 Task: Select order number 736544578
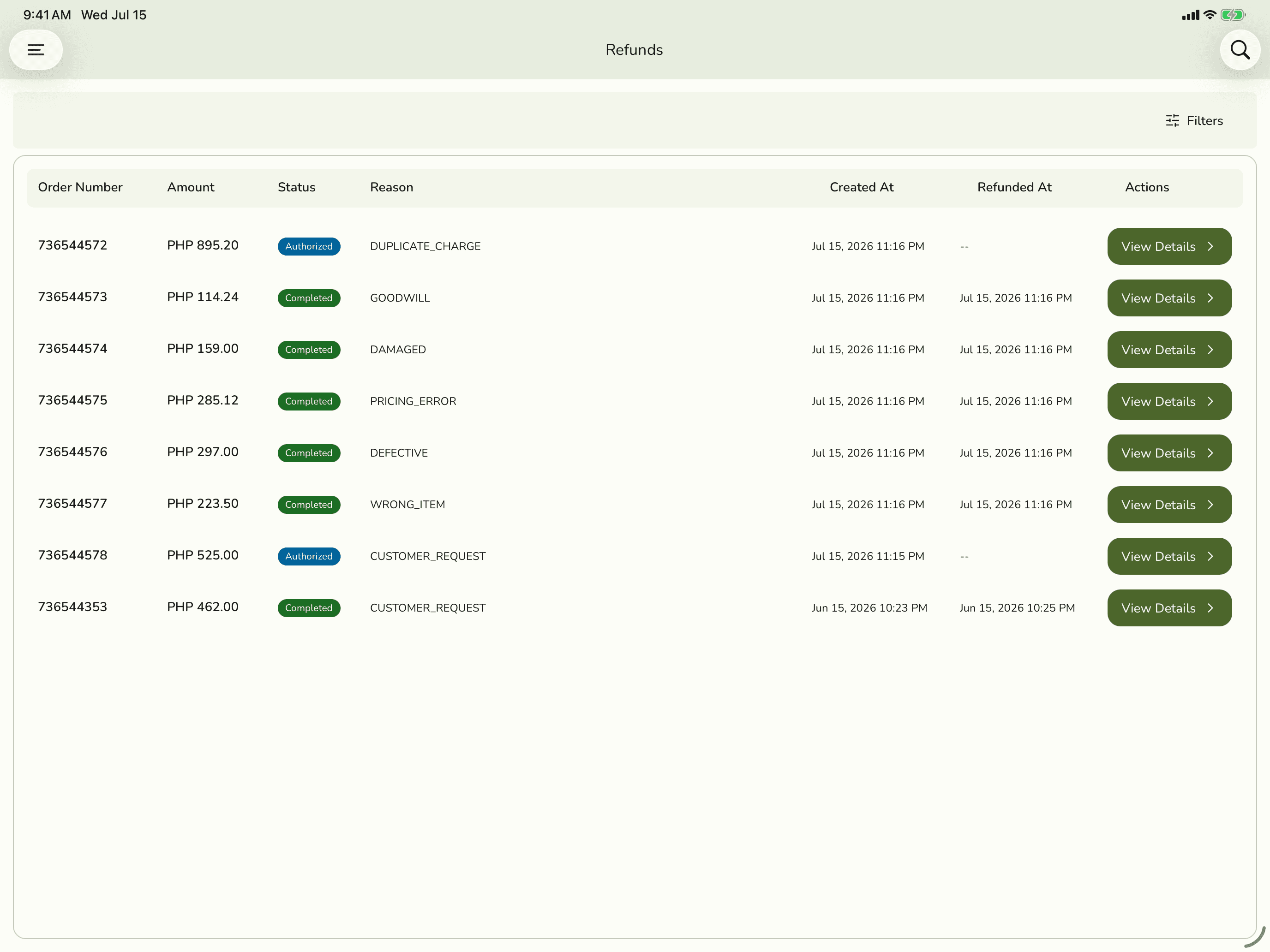72,555
